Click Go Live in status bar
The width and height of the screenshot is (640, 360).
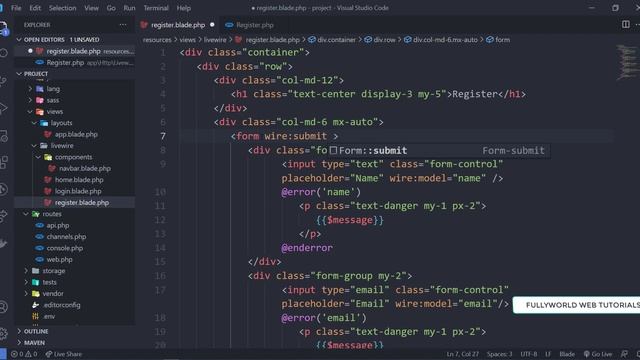pos(598,354)
